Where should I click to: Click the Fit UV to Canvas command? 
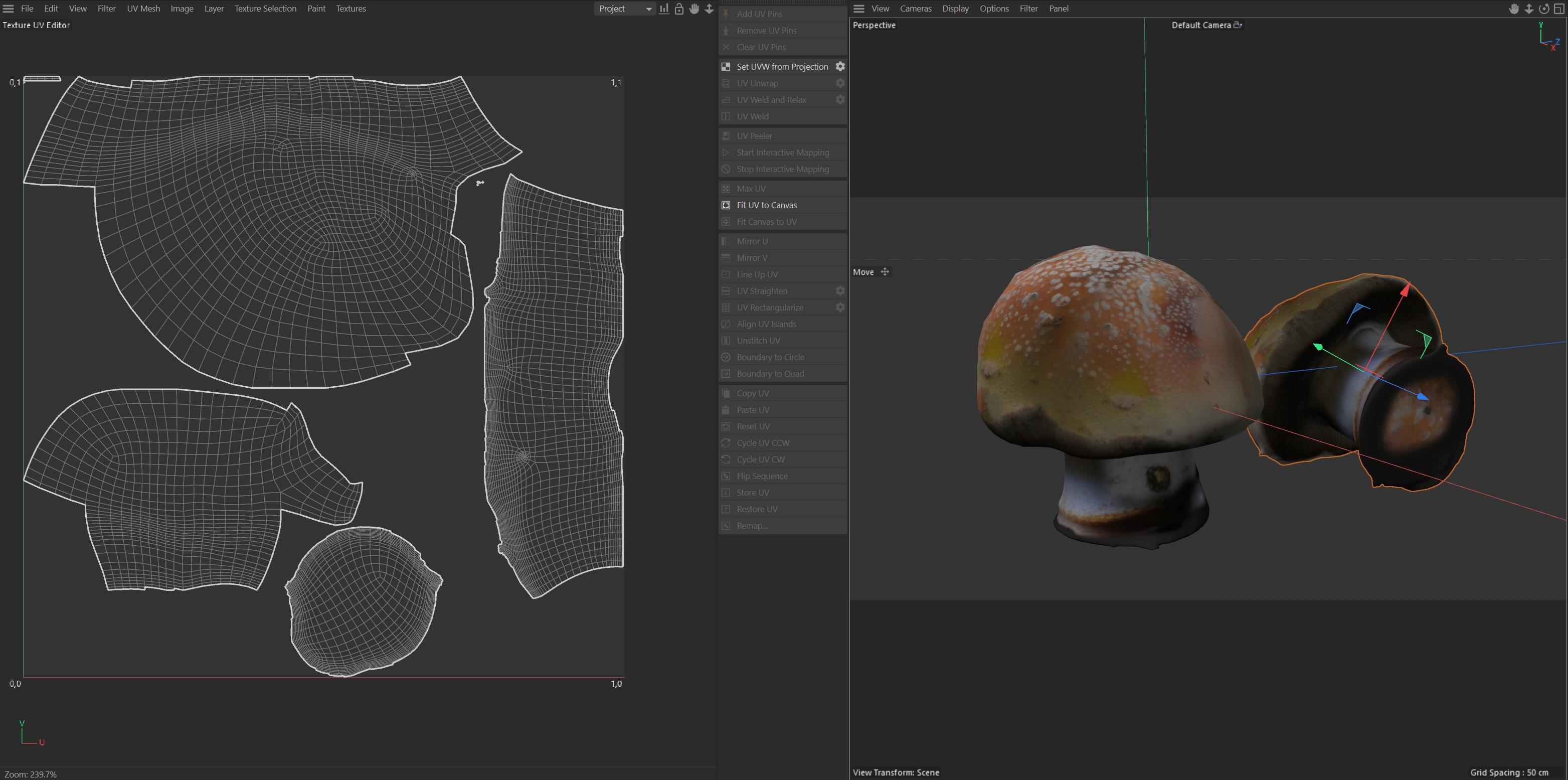pos(766,205)
